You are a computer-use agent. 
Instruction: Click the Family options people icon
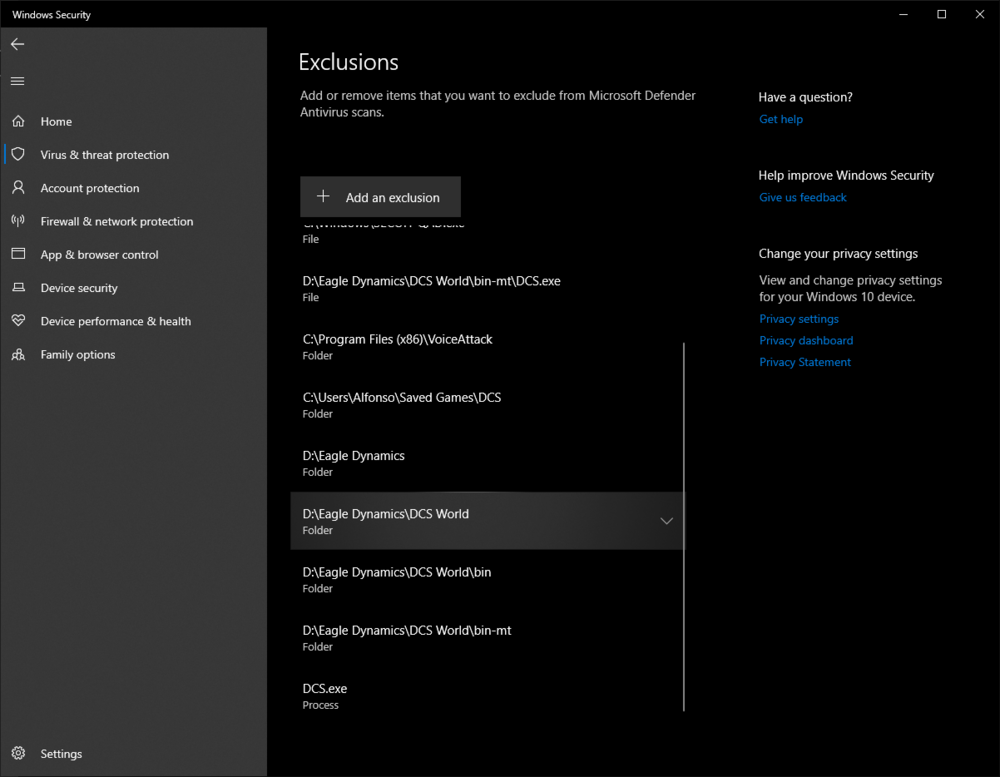(18, 355)
